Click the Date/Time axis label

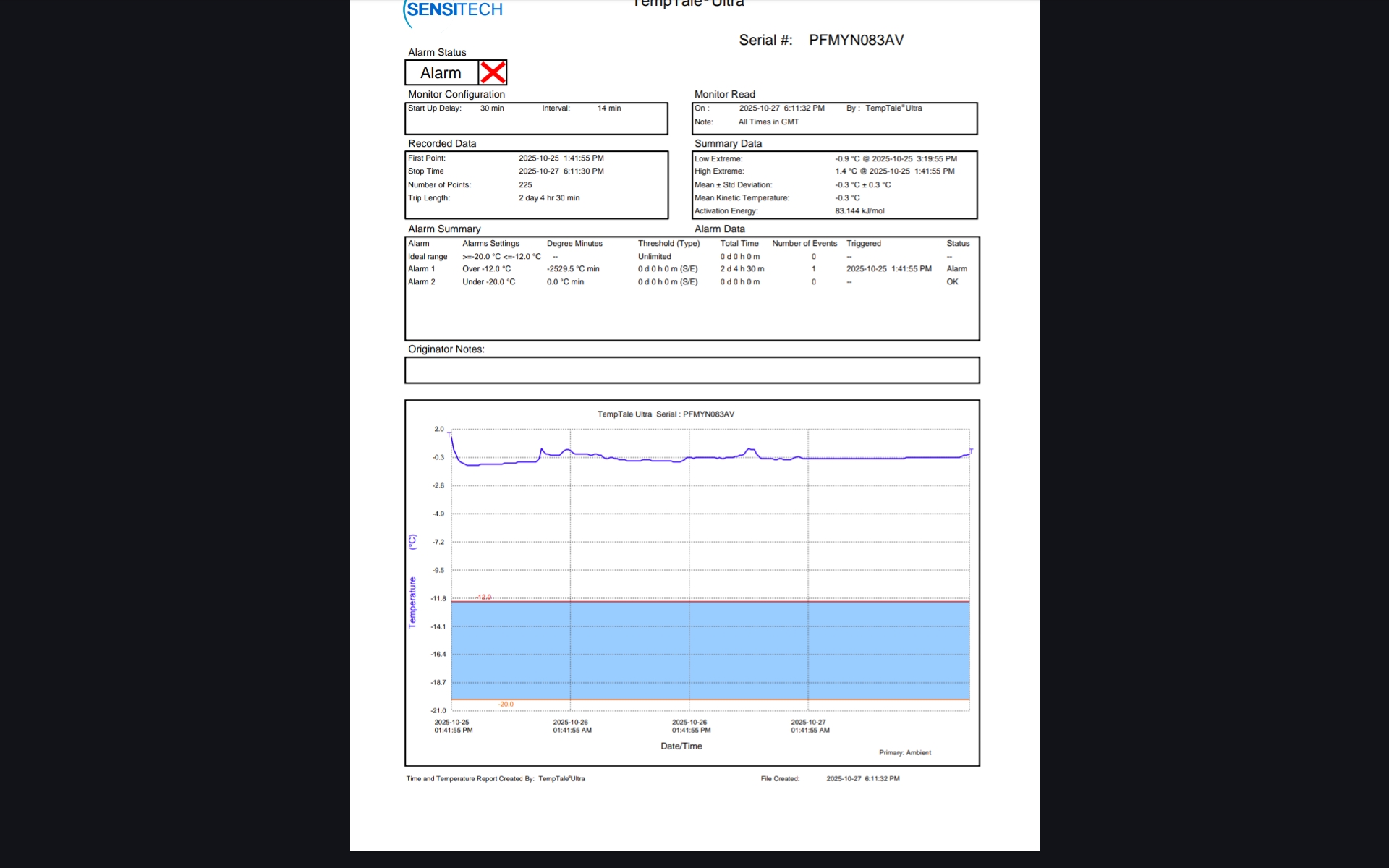click(681, 746)
